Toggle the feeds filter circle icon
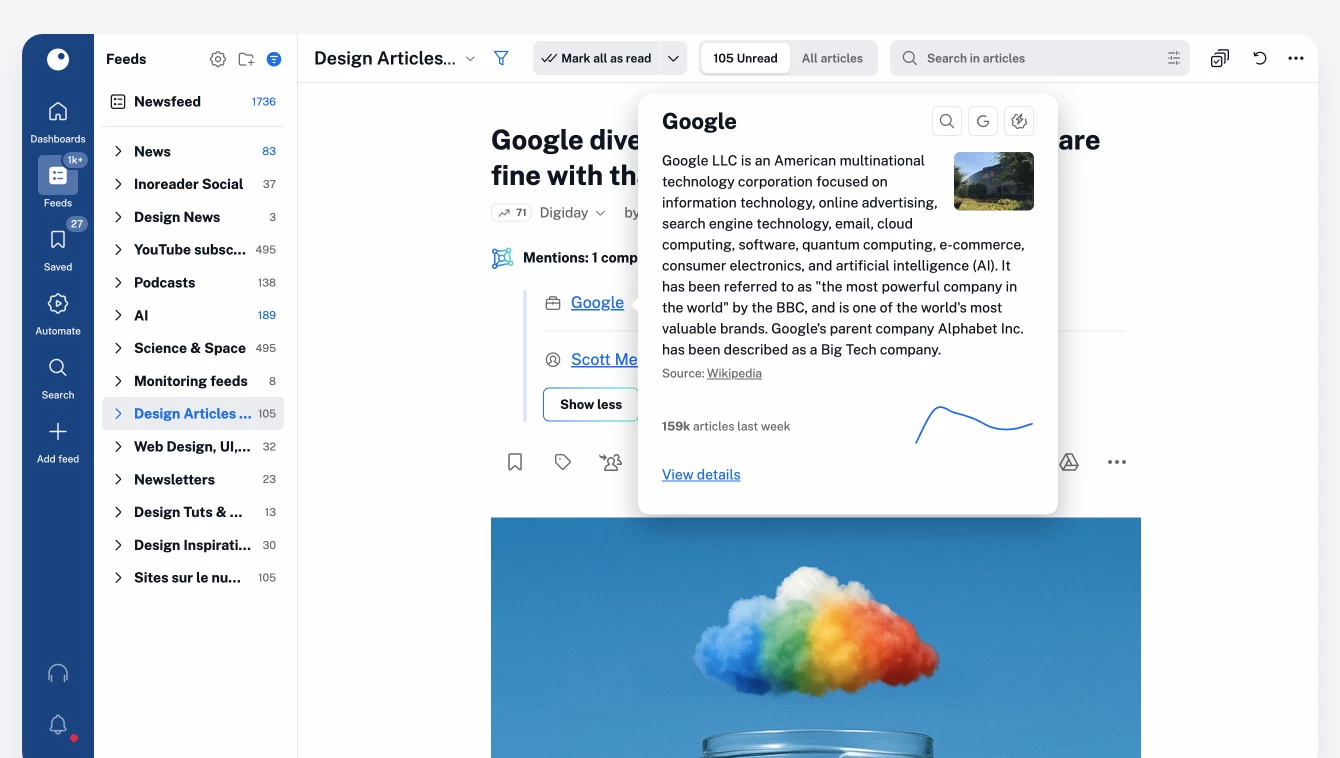Viewport: 1340px width, 758px height. coord(274,59)
